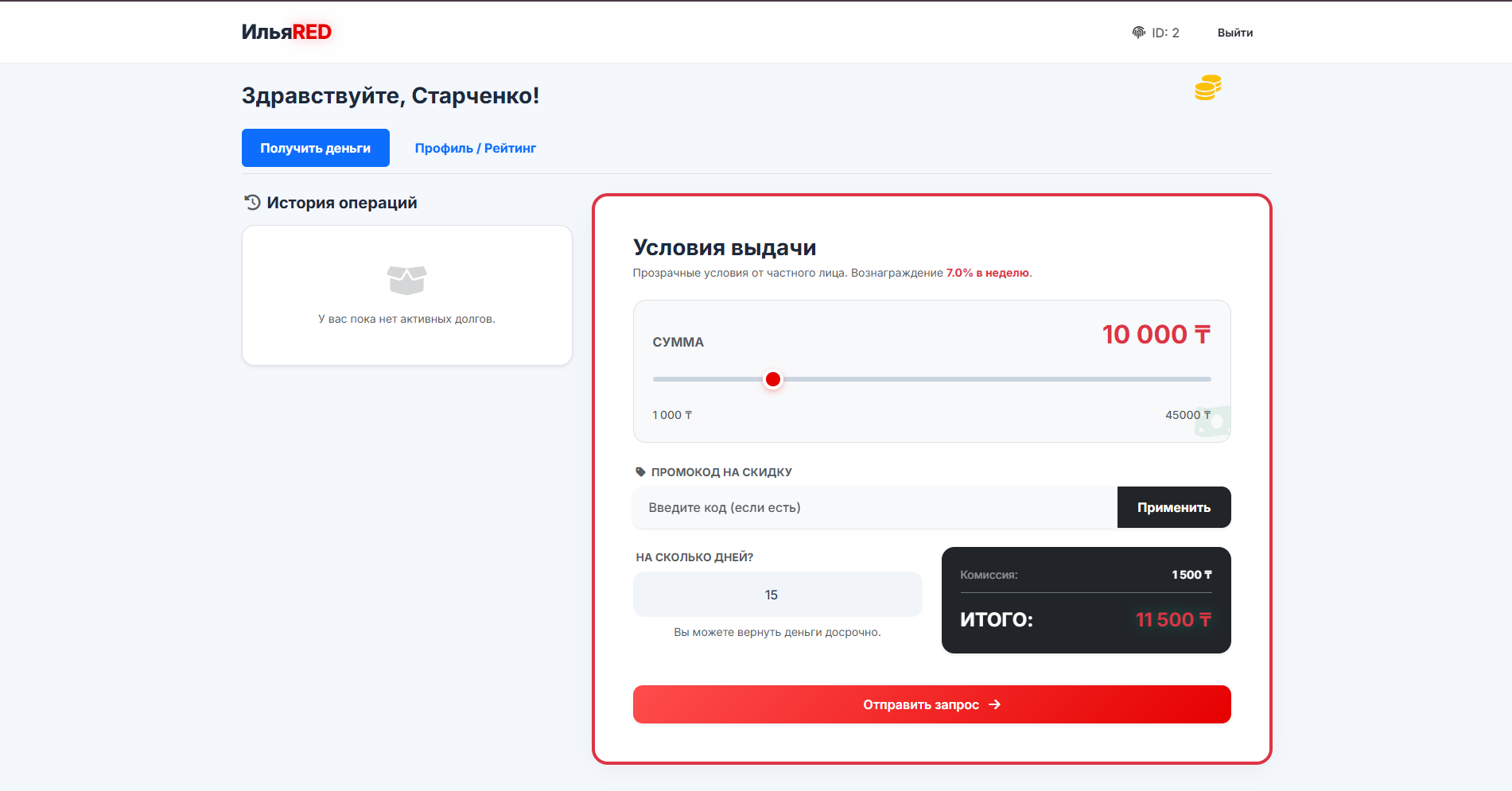Click the empty box icon in the debts panel
Screen dimensions: 1512x791
(x=406, y=280)
